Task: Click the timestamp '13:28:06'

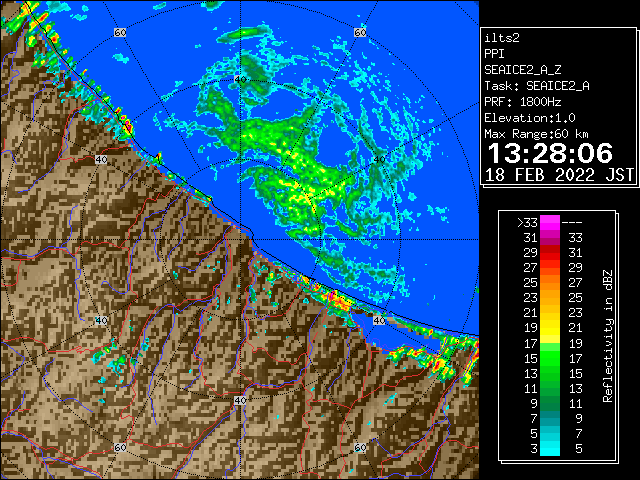Action: pos(550,153)
